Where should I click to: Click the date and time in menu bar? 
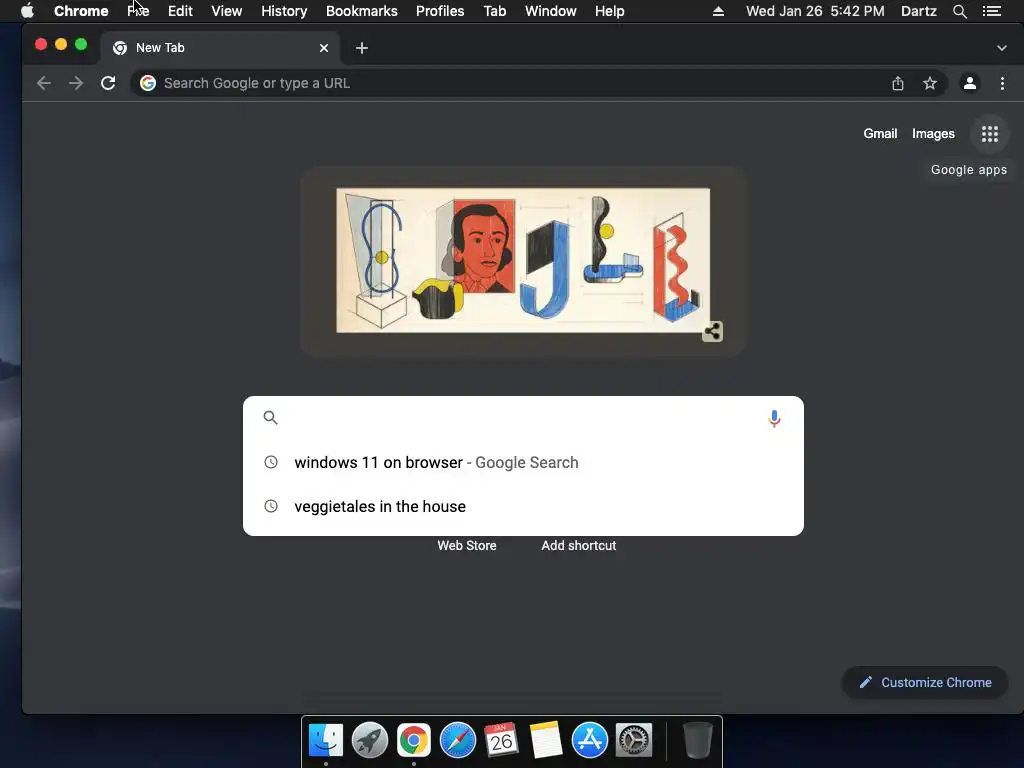[x=815, y=11]
